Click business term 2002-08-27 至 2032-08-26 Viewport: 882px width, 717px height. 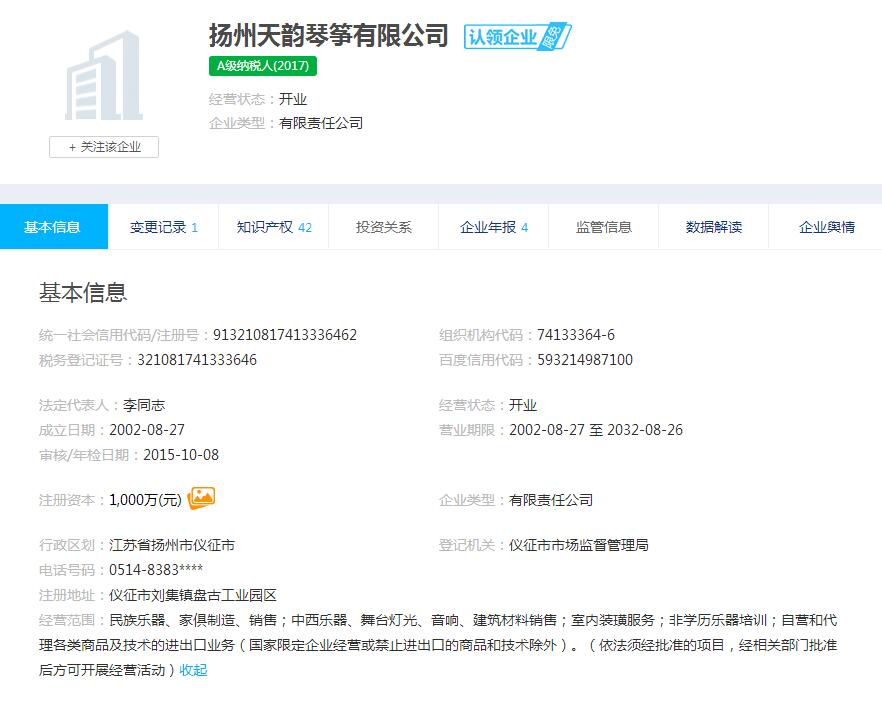pos(596,430)
